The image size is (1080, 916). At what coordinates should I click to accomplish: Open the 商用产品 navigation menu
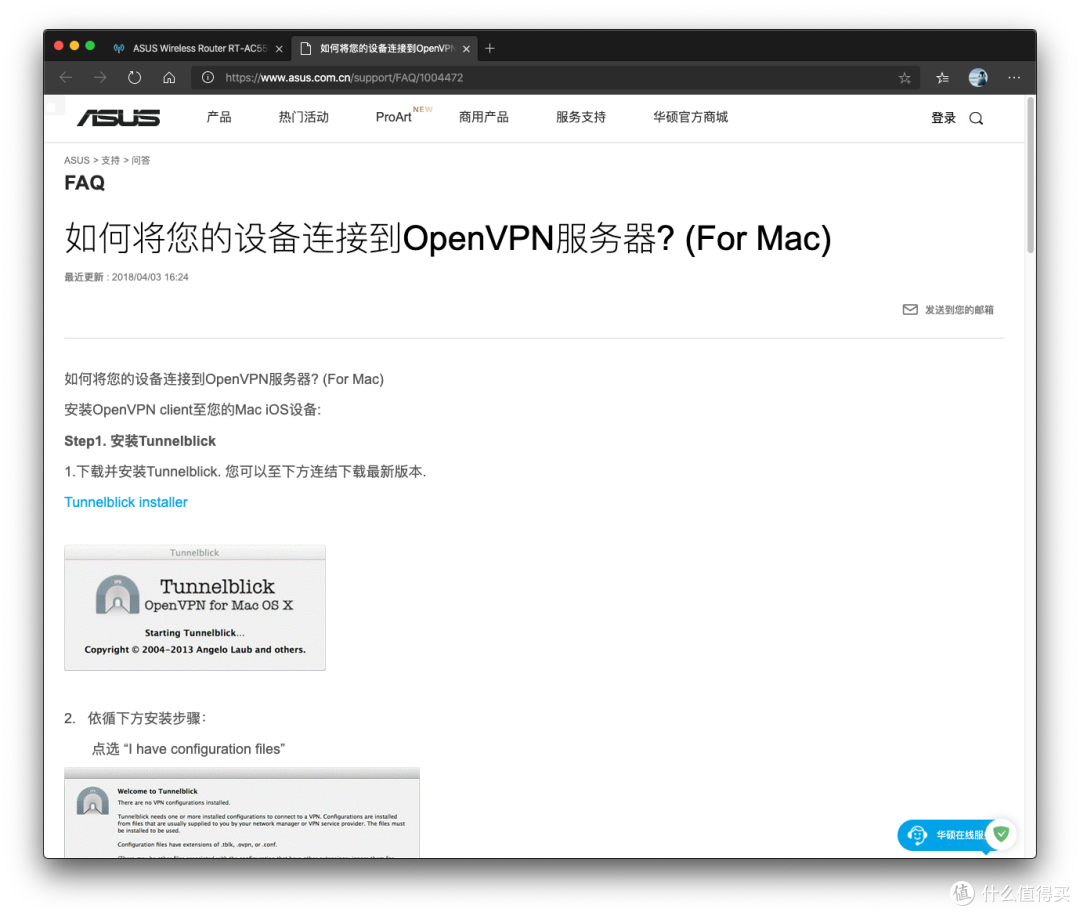pyautogui.click(x=484, y=117)
